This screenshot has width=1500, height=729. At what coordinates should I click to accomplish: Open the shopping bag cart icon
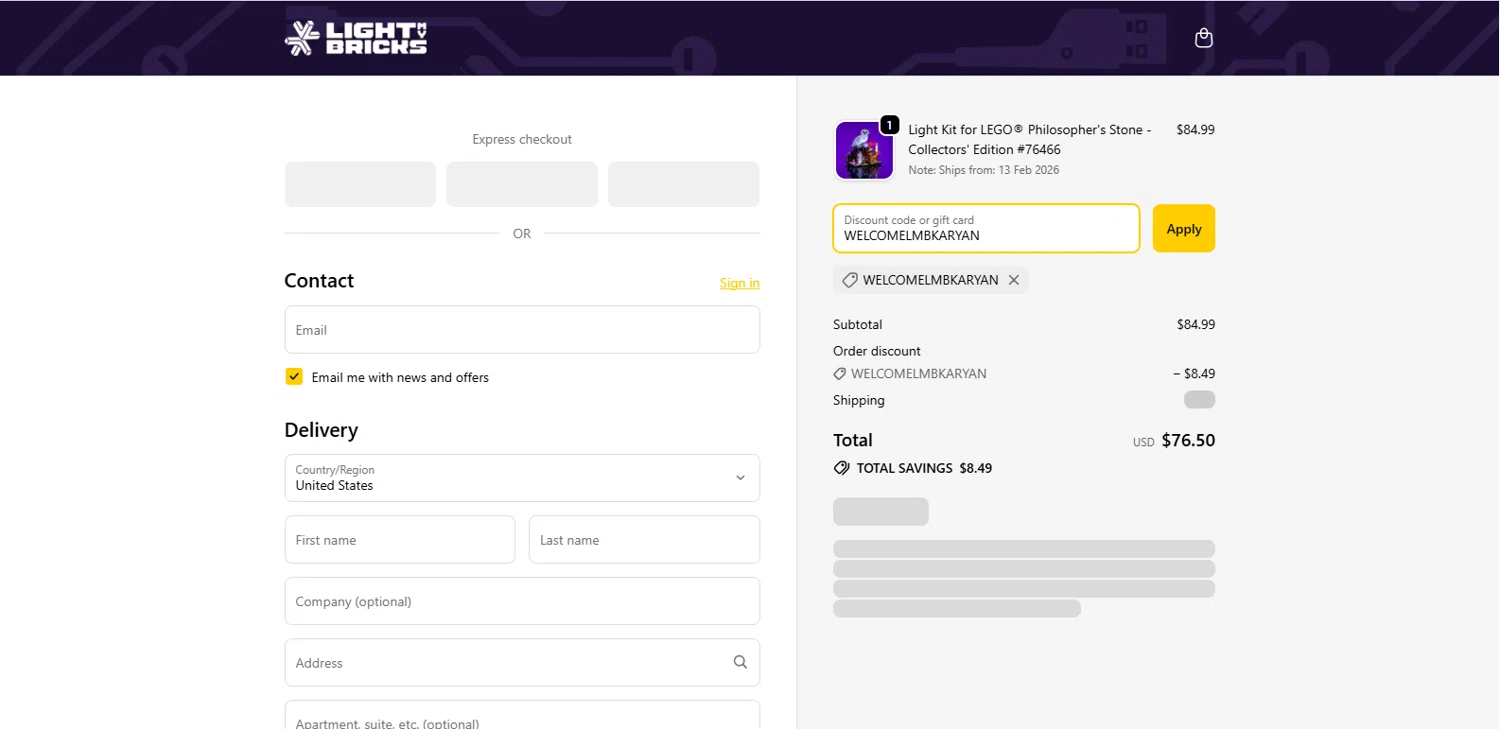click(1204, 38)
